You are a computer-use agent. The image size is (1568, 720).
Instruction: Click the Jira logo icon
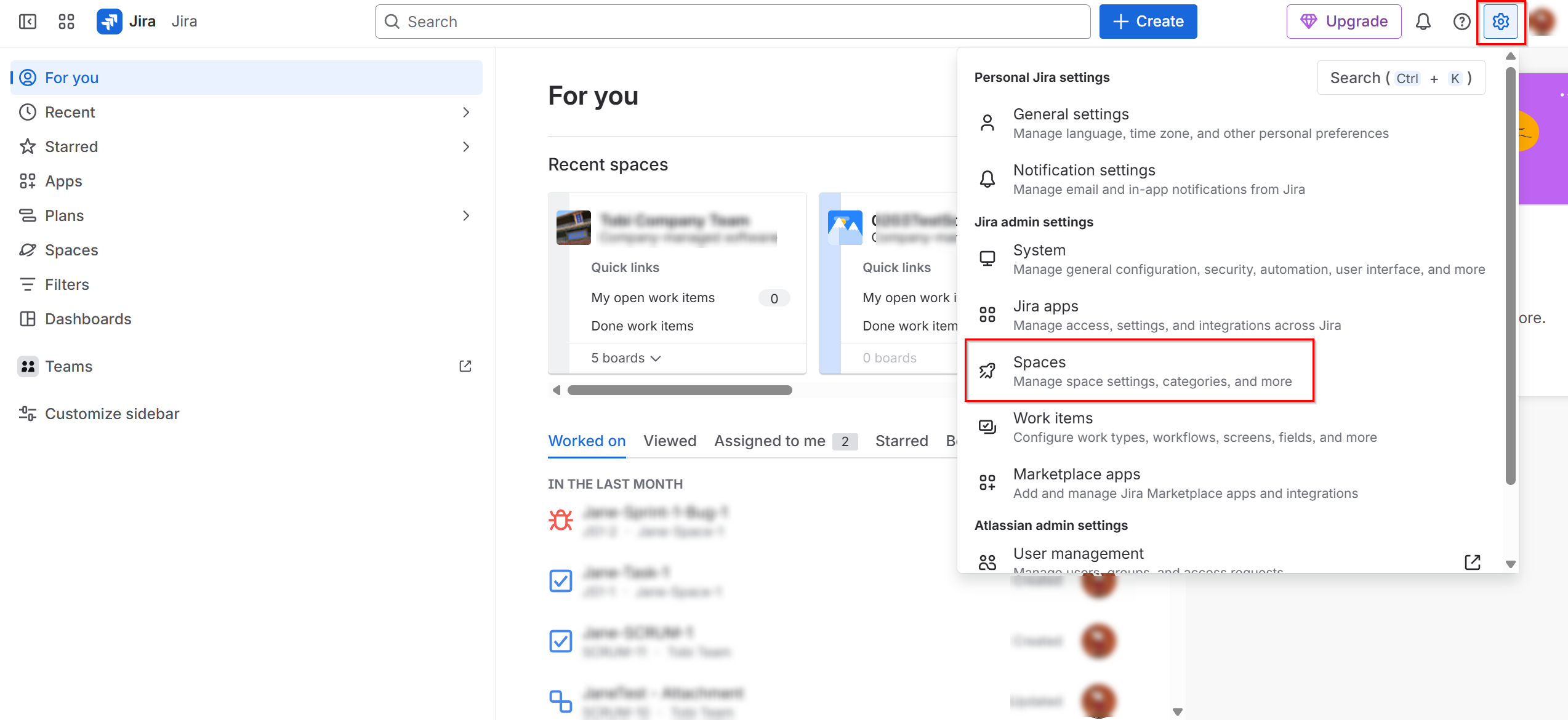[x=110, y=22]
